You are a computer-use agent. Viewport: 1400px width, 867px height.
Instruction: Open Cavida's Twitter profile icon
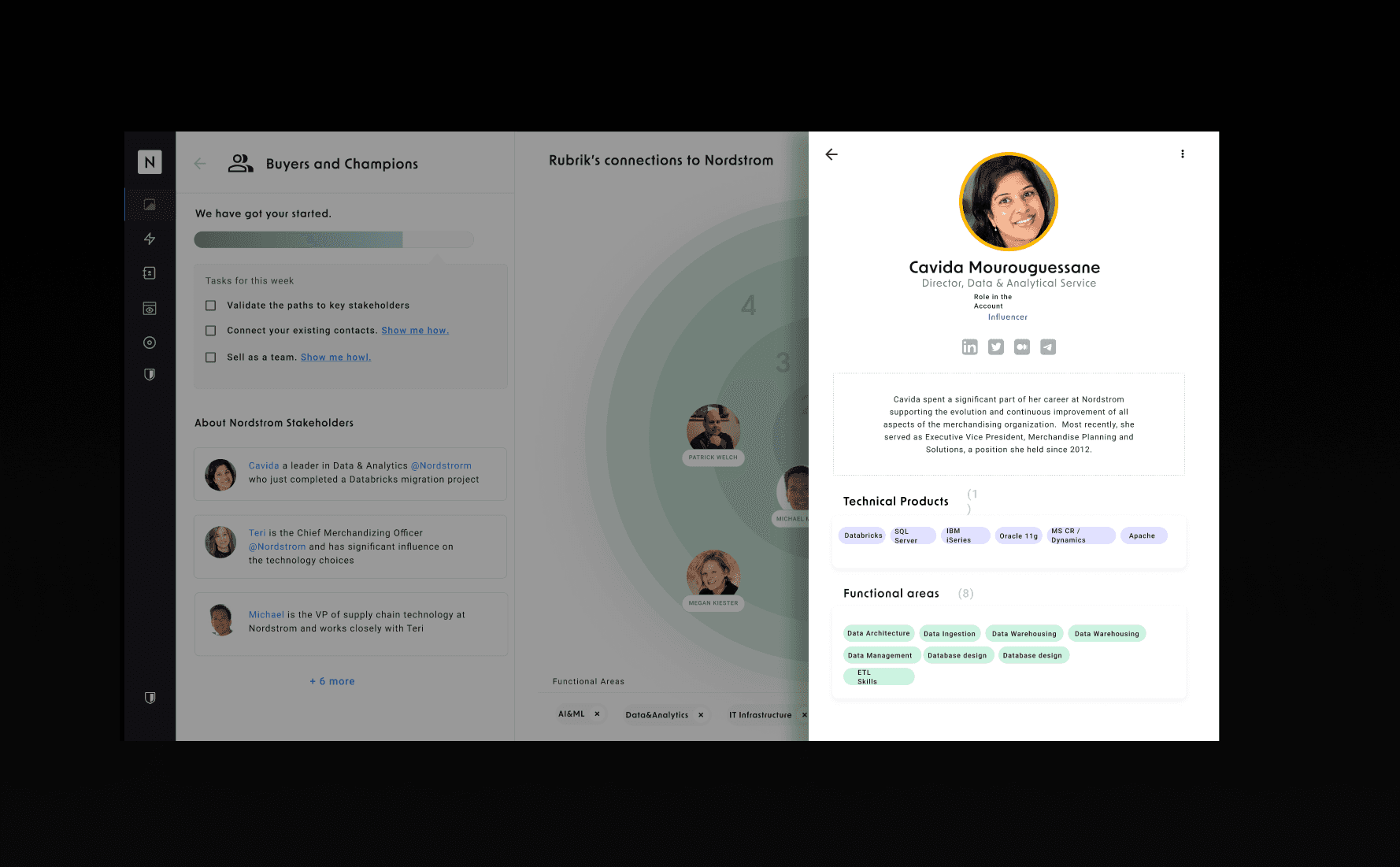[996, 347]
